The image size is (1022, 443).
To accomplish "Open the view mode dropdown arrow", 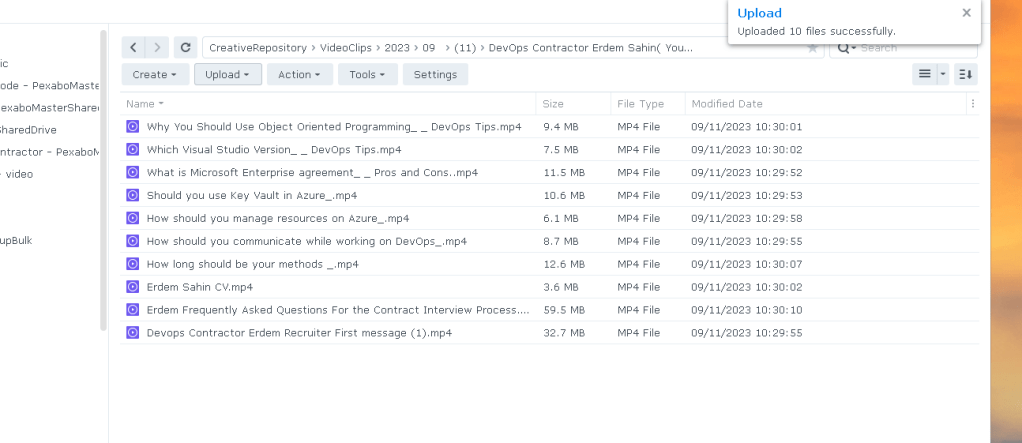I will (x=942, y=74).
